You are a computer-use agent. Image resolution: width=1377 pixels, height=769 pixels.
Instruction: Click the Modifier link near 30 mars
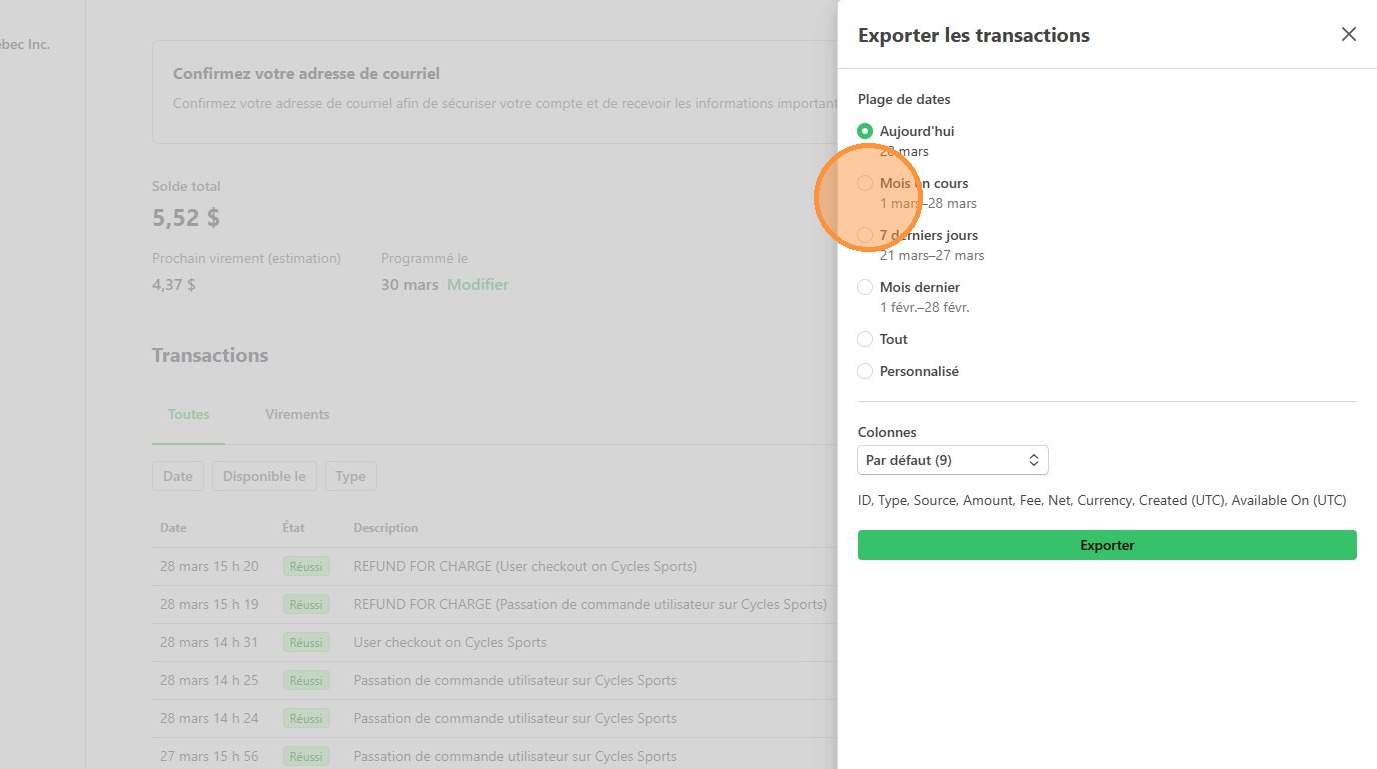pyautogui.click(x=477, y=285)
